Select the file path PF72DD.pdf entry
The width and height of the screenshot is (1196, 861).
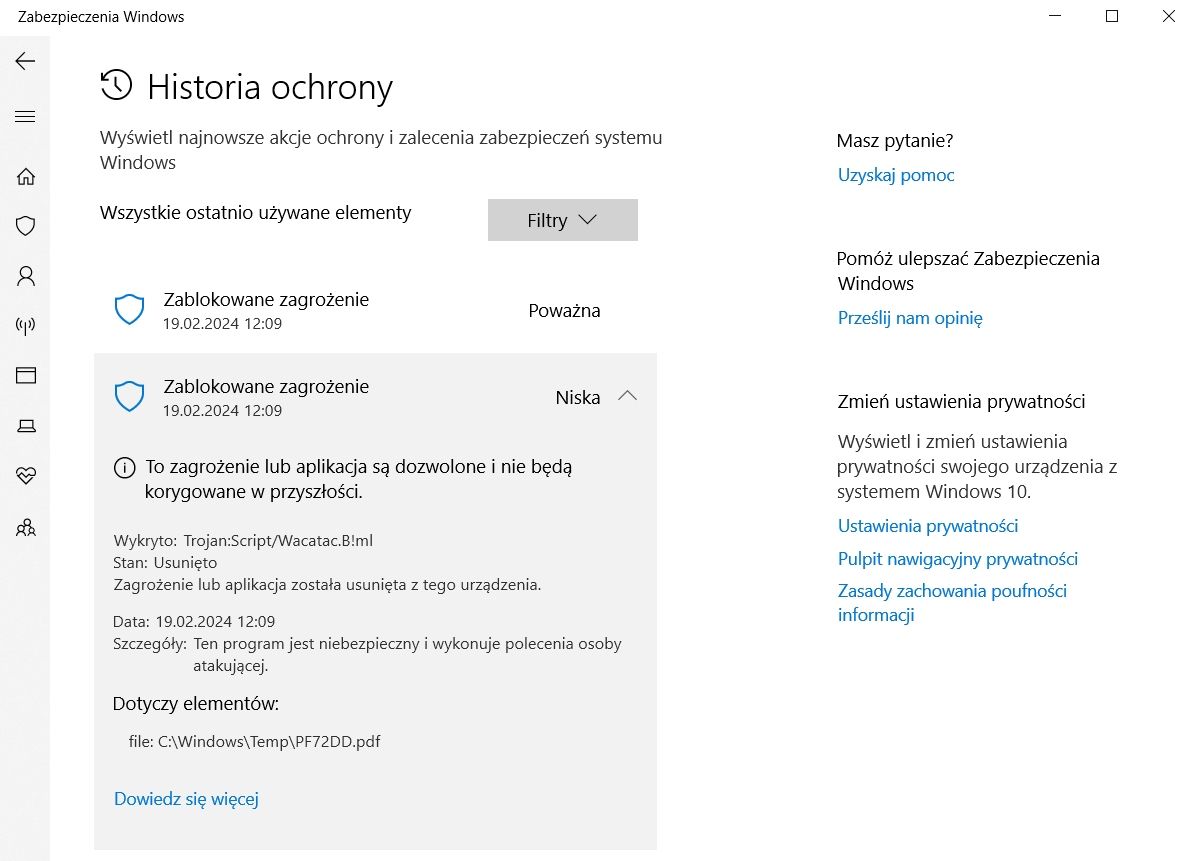(x=255, y=741)
